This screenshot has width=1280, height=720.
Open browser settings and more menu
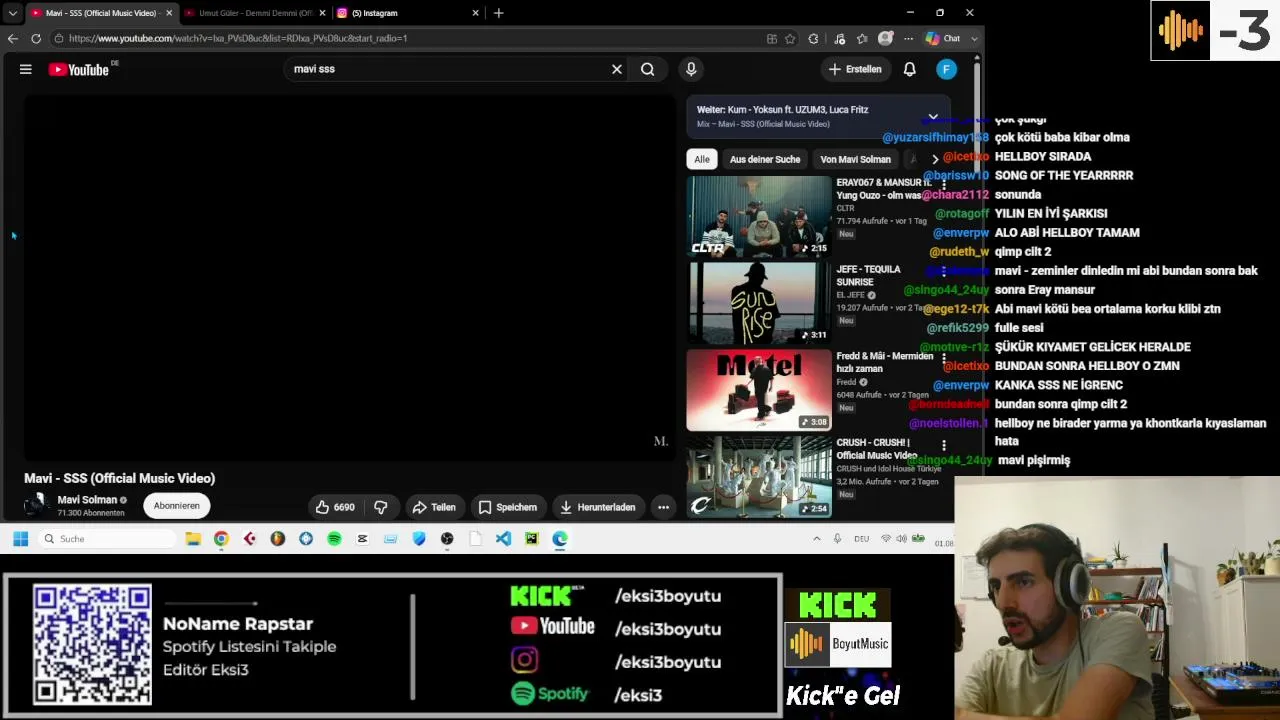click(908, 38)
